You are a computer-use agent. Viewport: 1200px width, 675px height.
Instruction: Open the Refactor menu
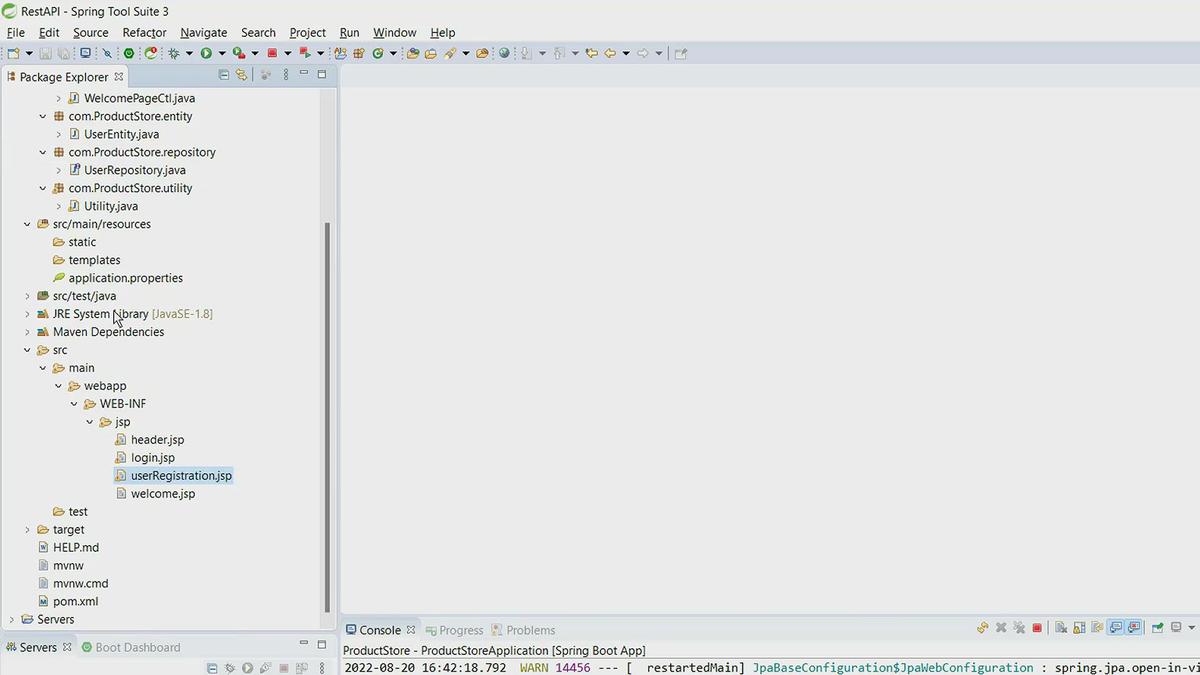click(144, 32)
